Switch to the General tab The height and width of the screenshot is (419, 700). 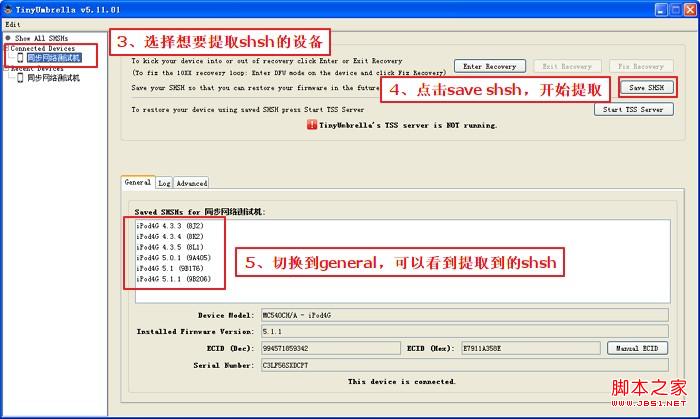tap(138, 183)
